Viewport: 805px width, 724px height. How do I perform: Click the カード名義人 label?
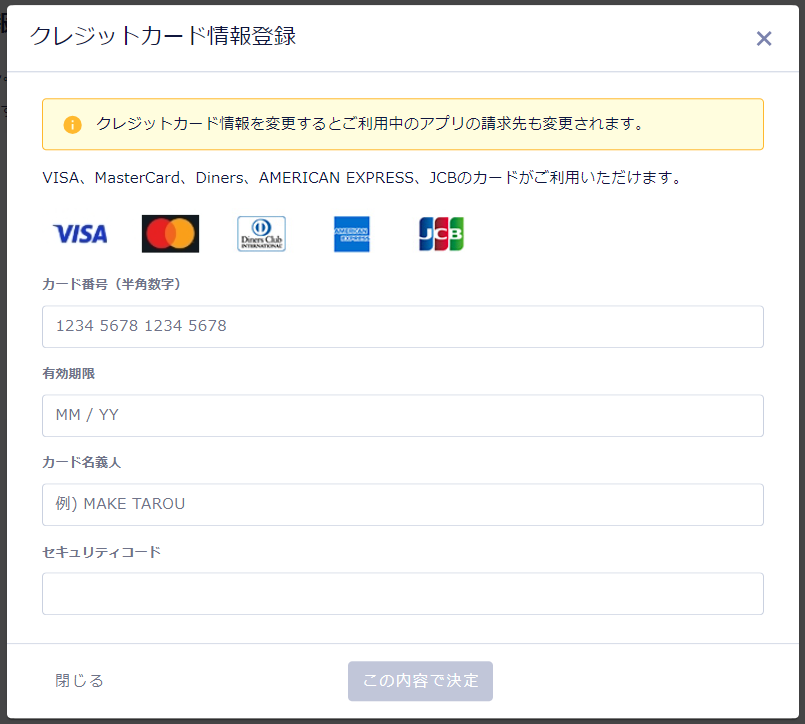click(x=82, y=462)
